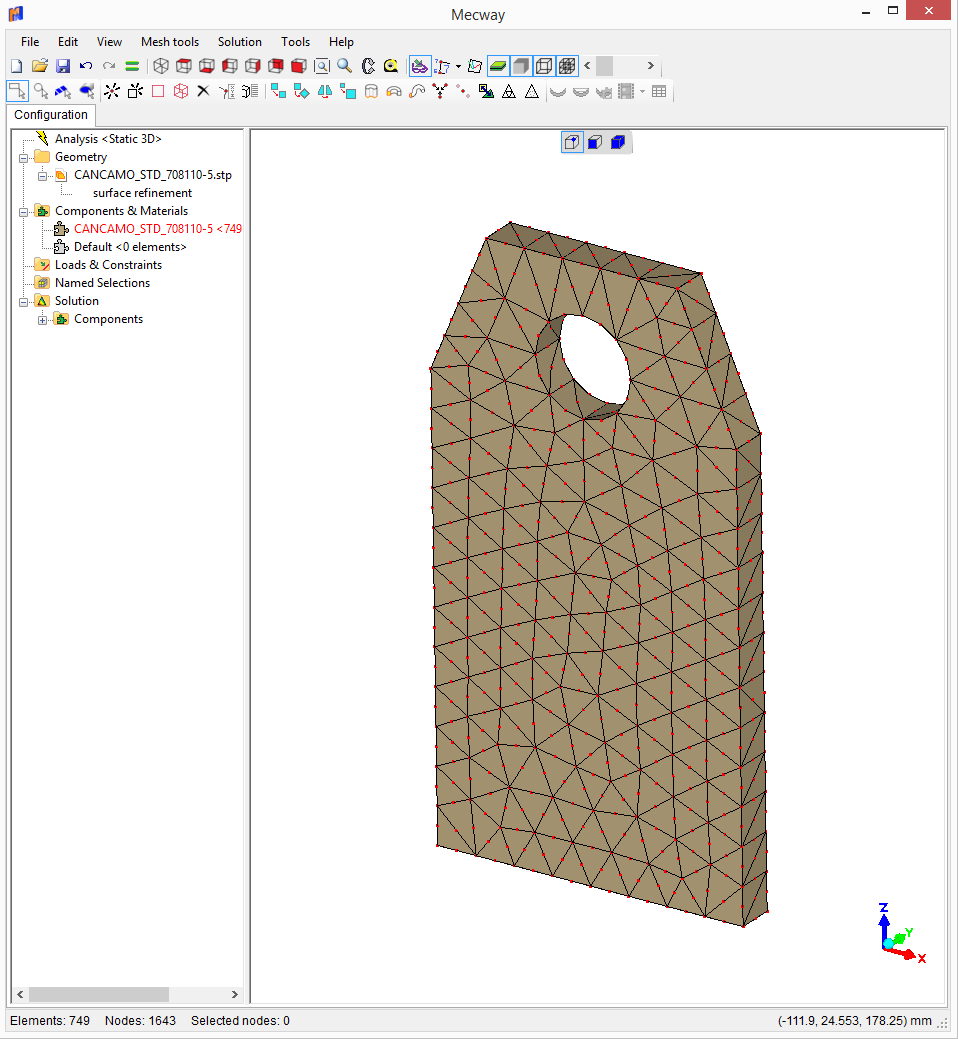Open the table view icon at toolbar end
This screenshot has height=1039, width=958.
tap(659, 91)
